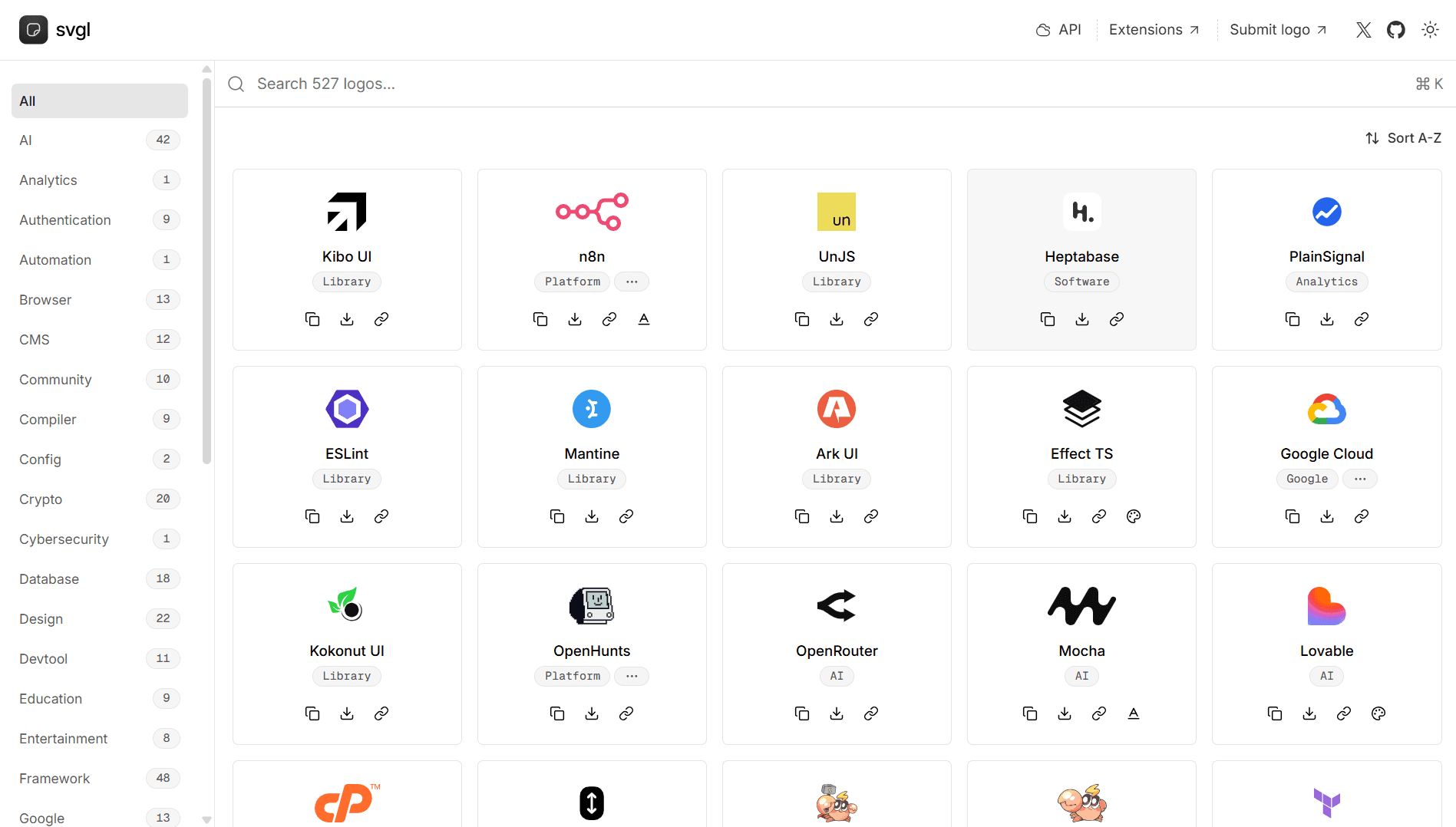The height and width of the screenshot is (827, 1456).
Task: Open the Submit logo link
Action: click(x=1278, y=30)
